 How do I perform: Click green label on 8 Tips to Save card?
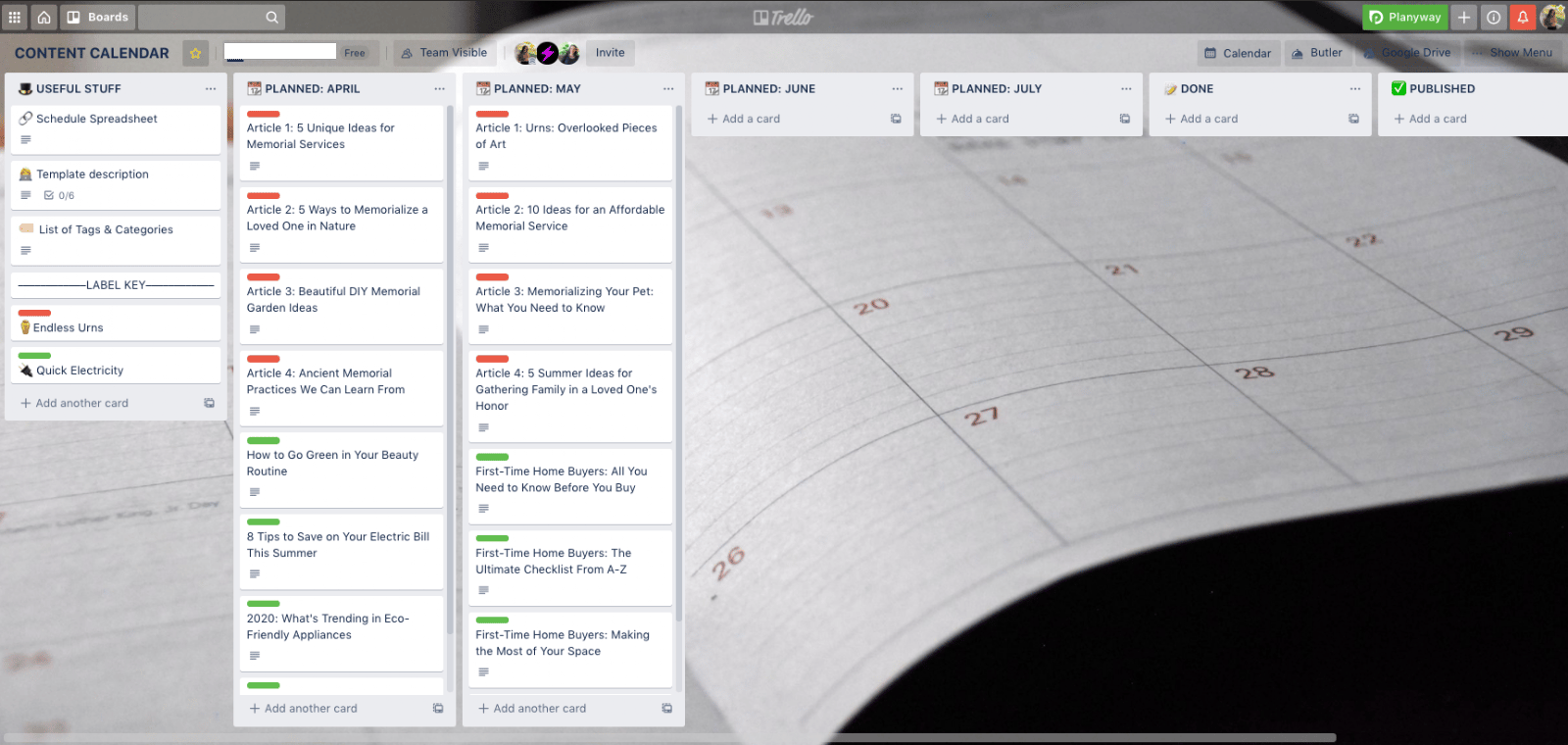[x=264, y=522]
